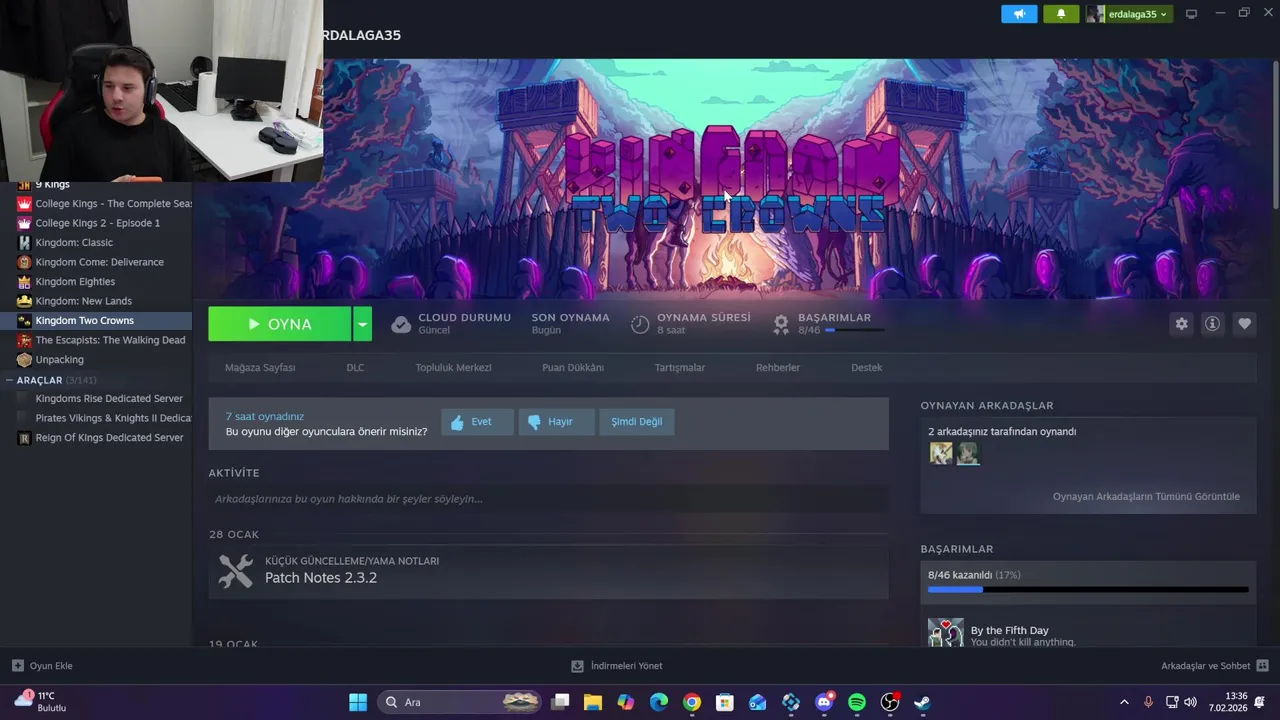The width and height of the screenshot is (1280, 720).
Task: Choose the Hayır thumbs-down button
Action: pos(556,422)
